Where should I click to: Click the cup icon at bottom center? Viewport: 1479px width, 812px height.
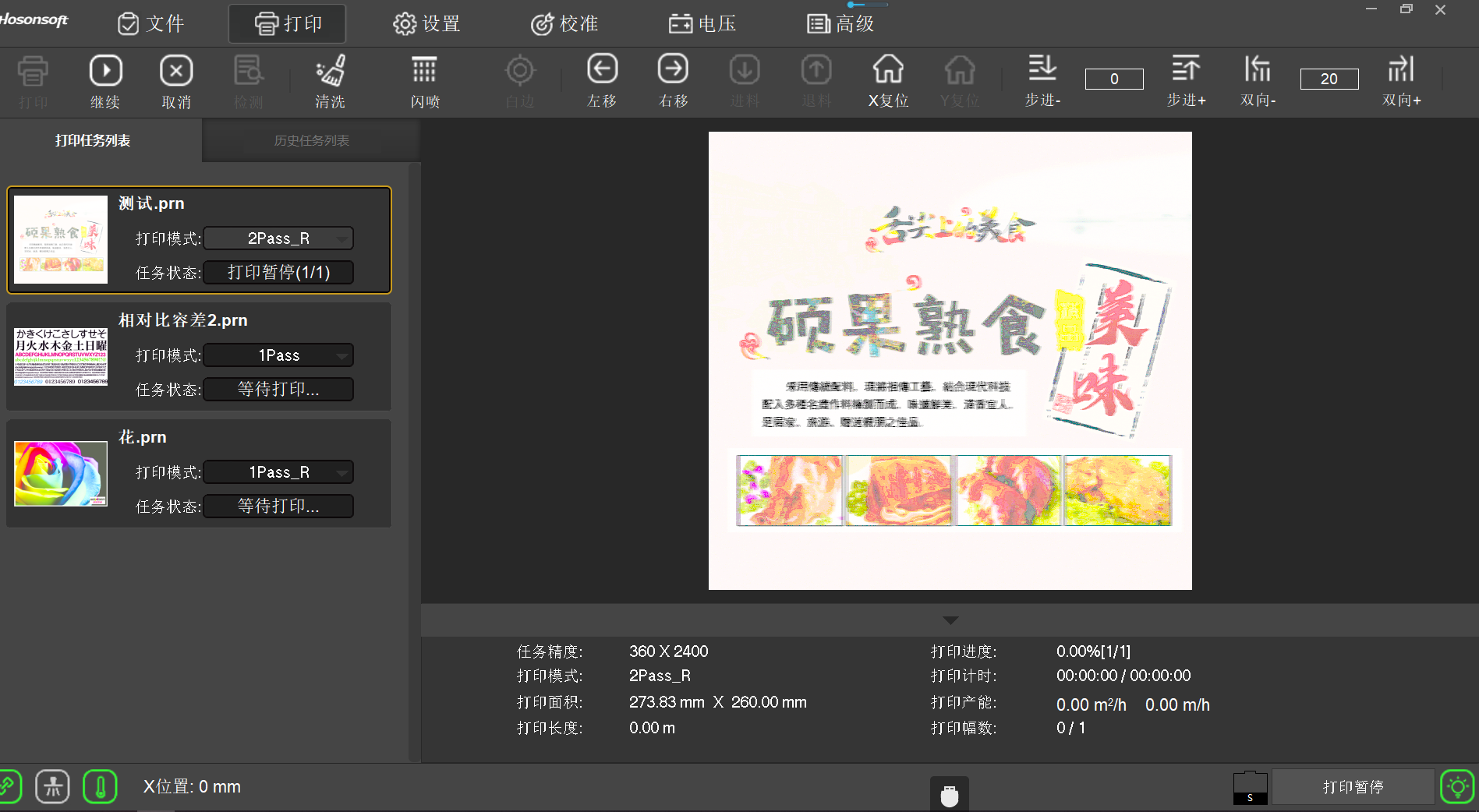949,795
